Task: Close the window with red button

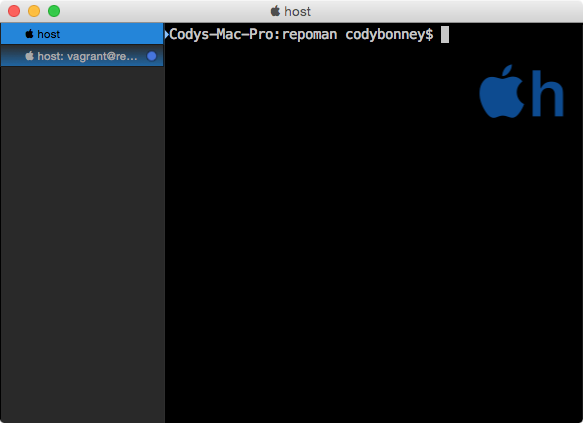Action: [x=14, y=11]
